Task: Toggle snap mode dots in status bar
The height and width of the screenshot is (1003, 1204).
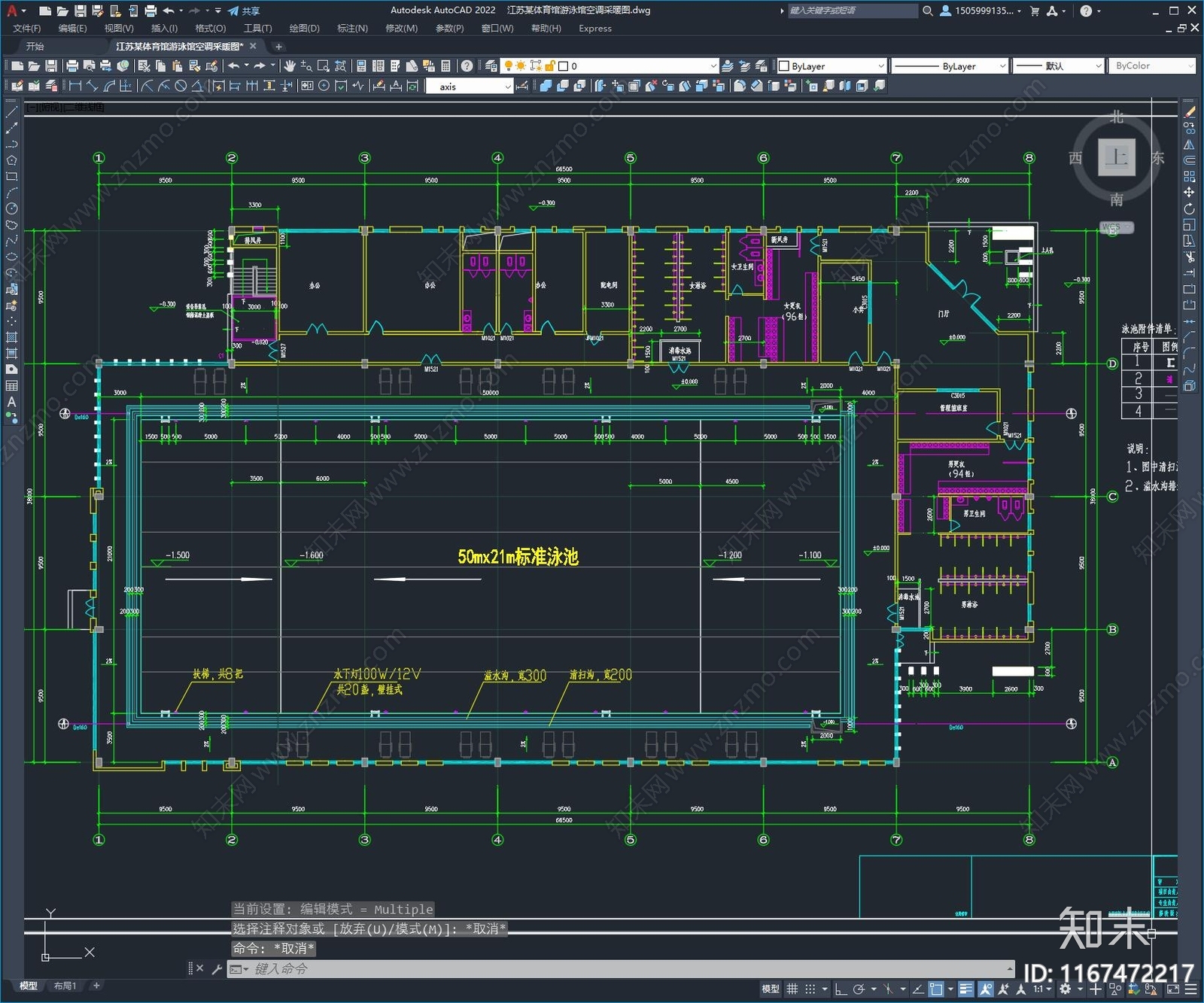Action: point(810,989)
